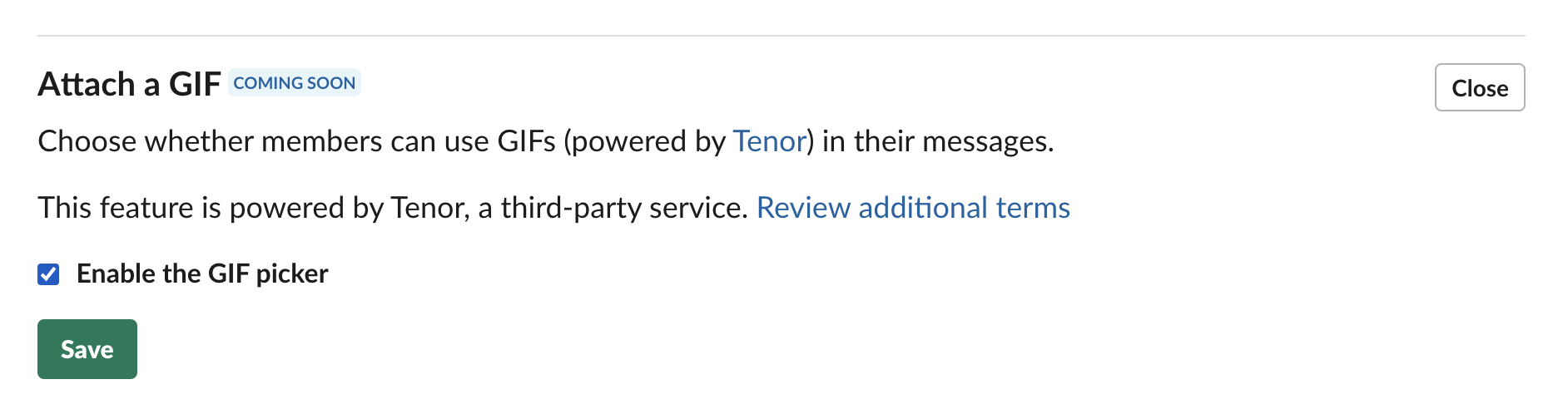Click the COMING SOON badge
This screenshot has width=1568, height=409.
(x=294, y=83)
